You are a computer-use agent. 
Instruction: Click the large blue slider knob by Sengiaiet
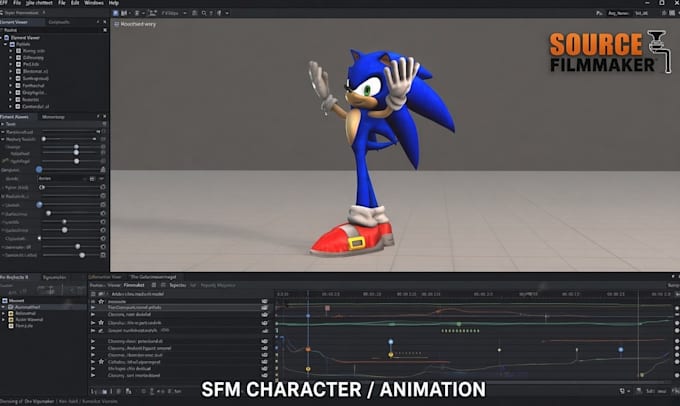coord(39,170)
